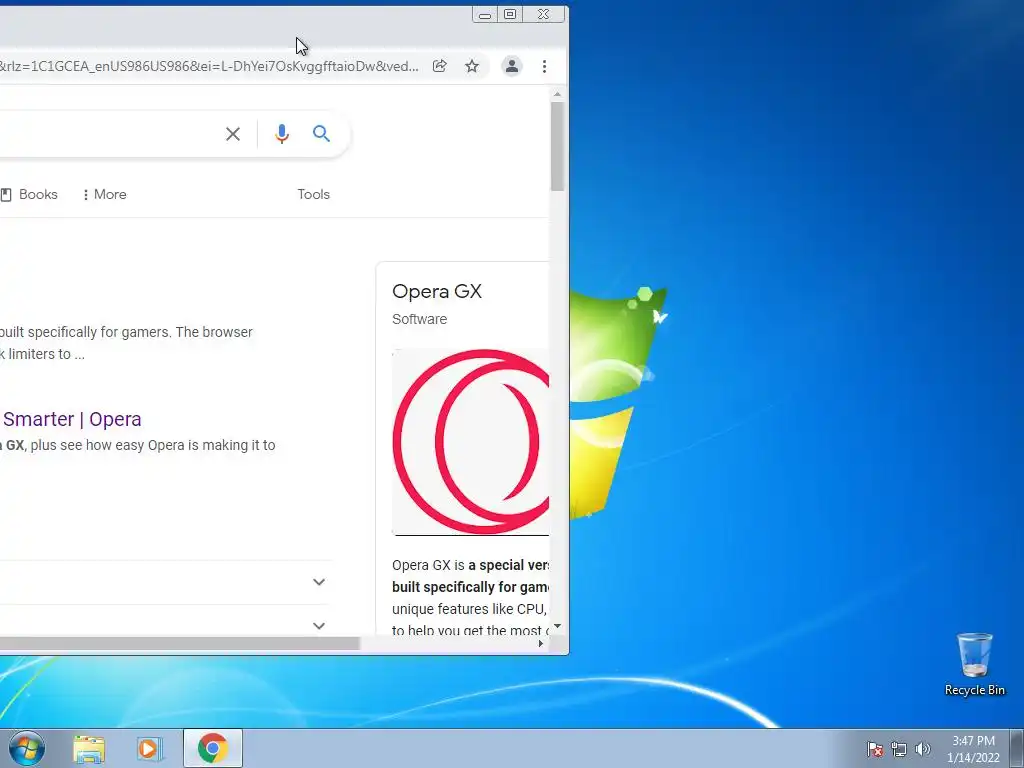Open Chrome's three-dot menu
The width and height of the screenshot is (1024, 768).
click(x=544, y=66)
